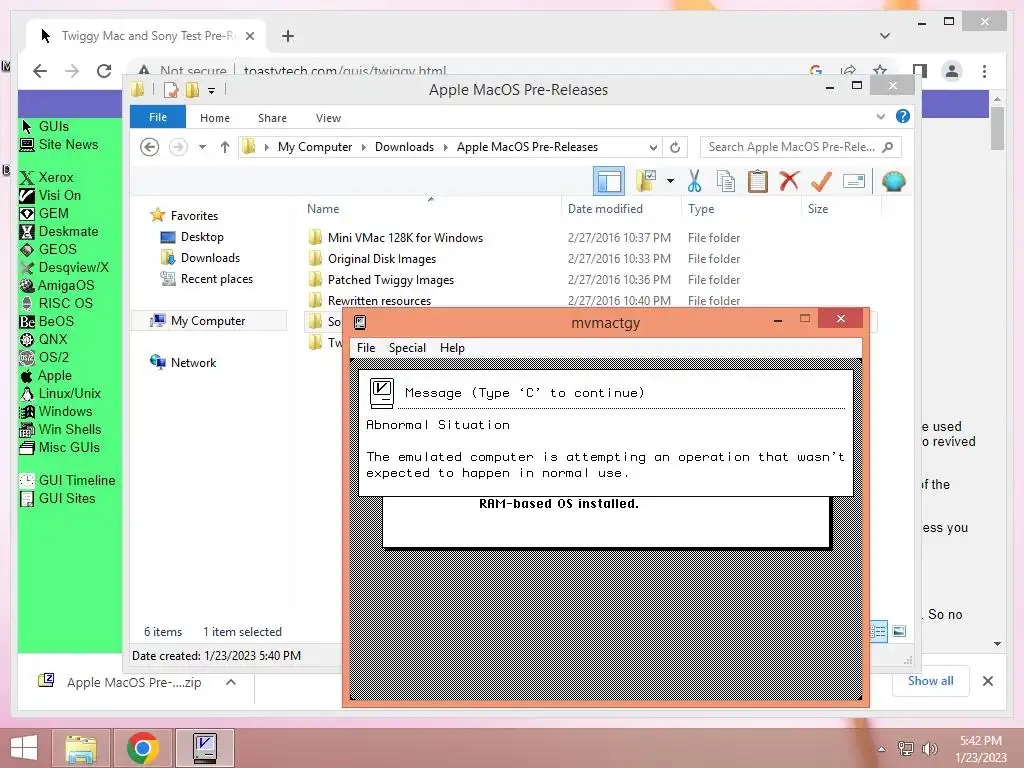This screenshot has width=1024, height=768.
Task: Switch to large icons view in status bar
Action: tap(899, 631)
